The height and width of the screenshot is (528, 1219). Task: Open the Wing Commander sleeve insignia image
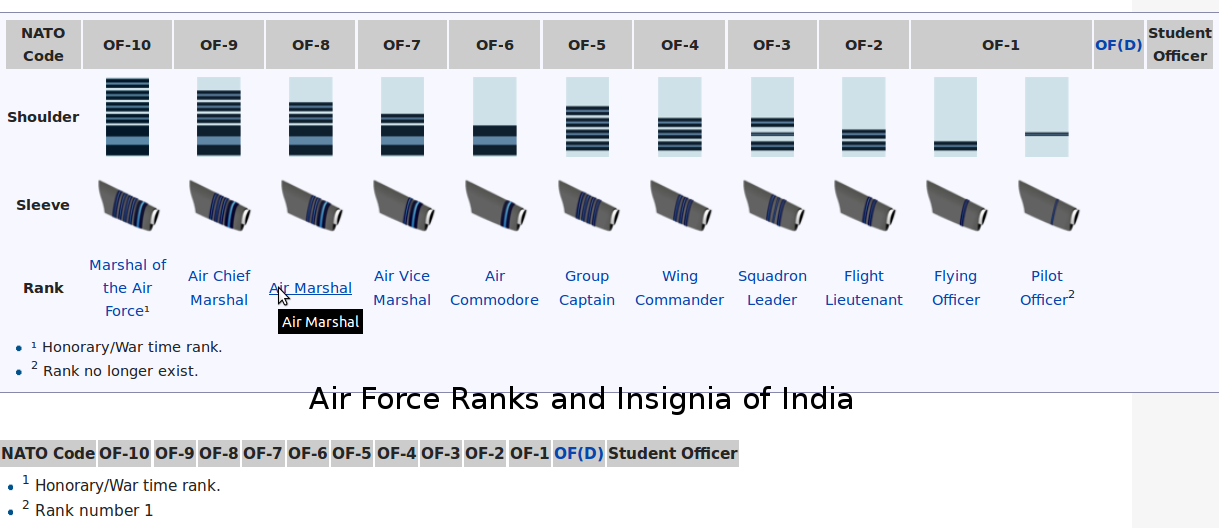click(x=680, y=205)
